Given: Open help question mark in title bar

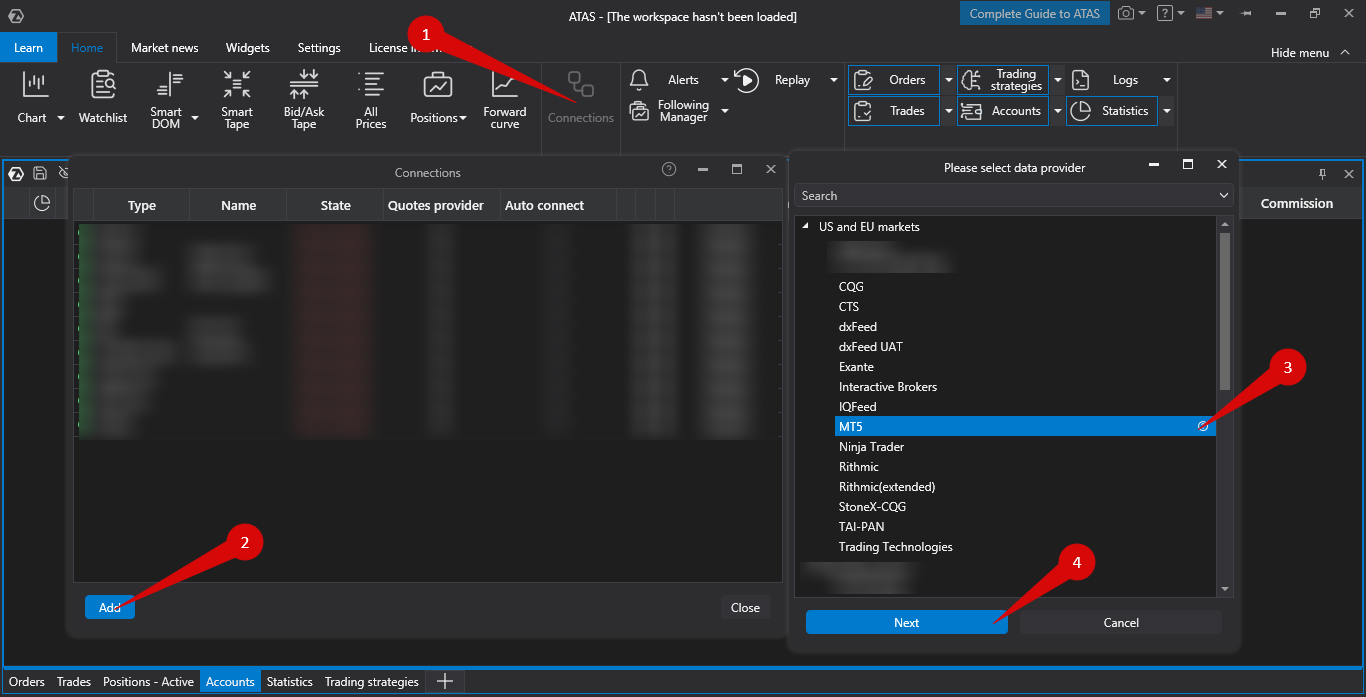Looking at the screenshot, I should 1165,13.
